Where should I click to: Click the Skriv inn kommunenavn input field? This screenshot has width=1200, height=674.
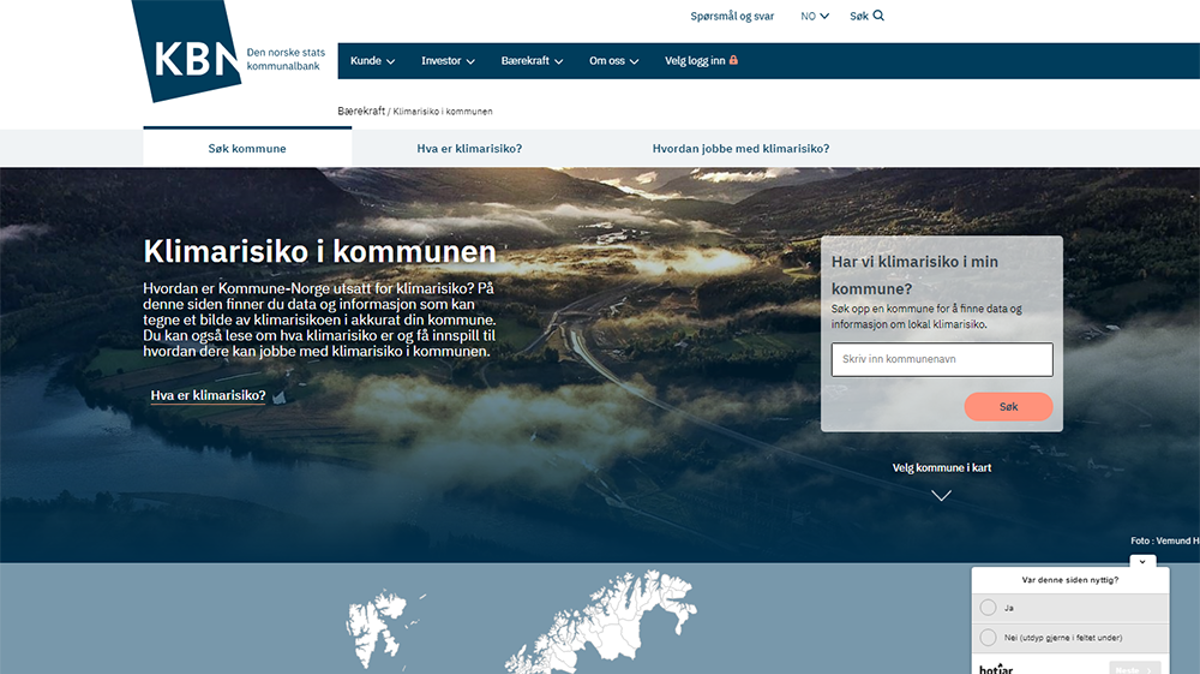[942, 359]
